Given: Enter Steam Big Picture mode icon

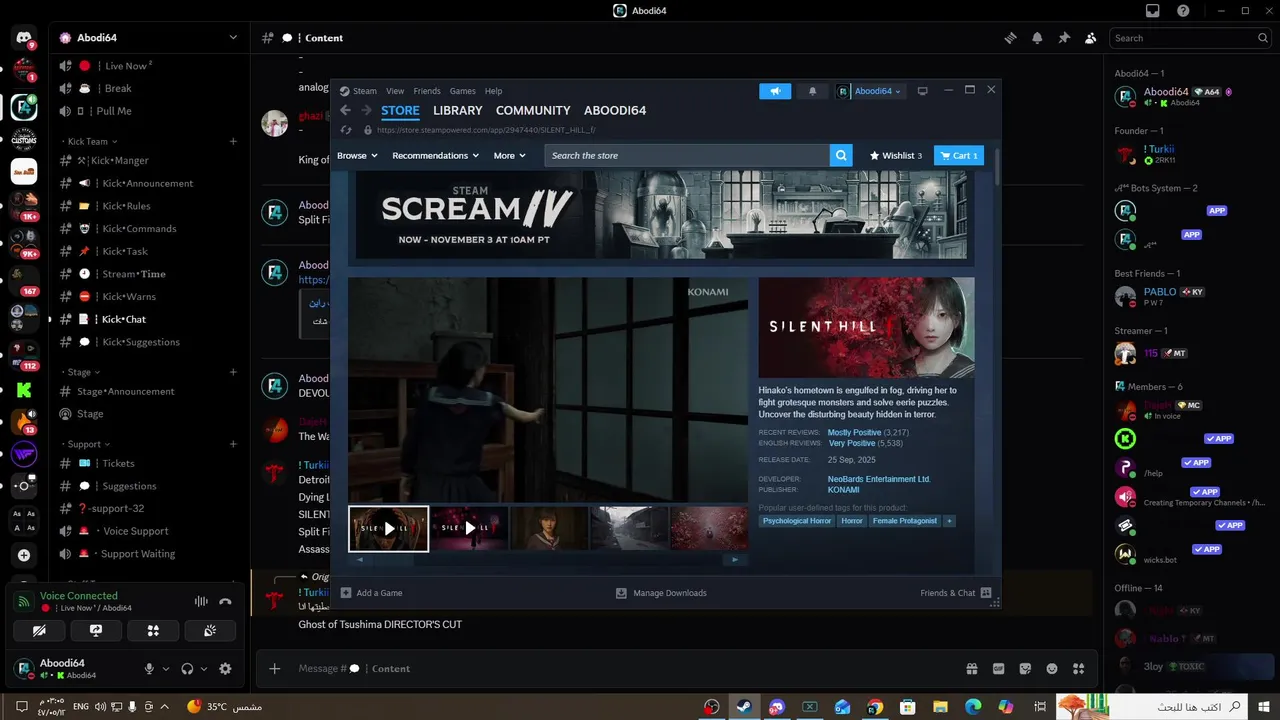Looking at the screenshot, I should [922, 91].
